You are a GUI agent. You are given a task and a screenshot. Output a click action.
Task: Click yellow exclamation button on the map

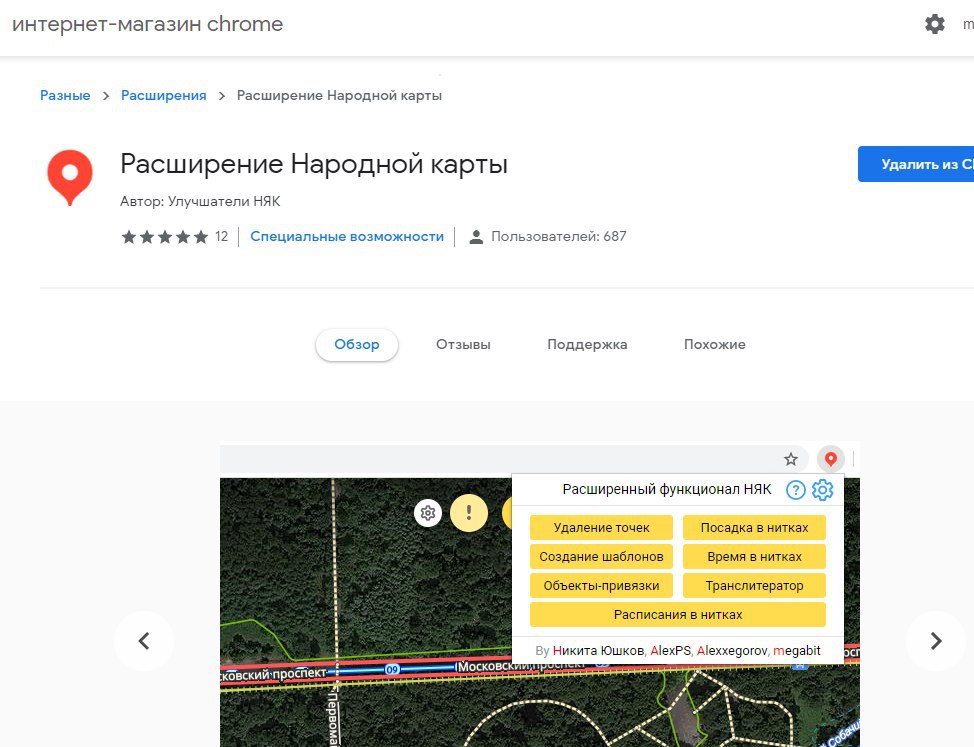(x=469, y=513)
